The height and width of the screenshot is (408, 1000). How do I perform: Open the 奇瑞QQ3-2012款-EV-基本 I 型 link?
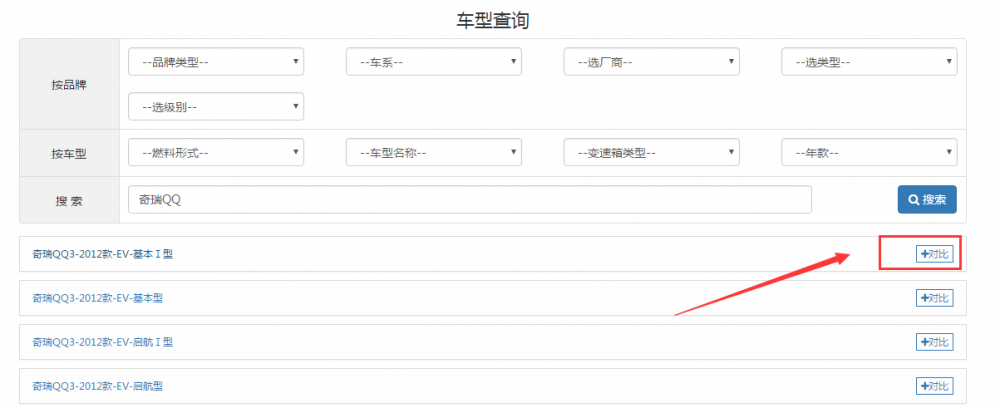pos(102,255)
